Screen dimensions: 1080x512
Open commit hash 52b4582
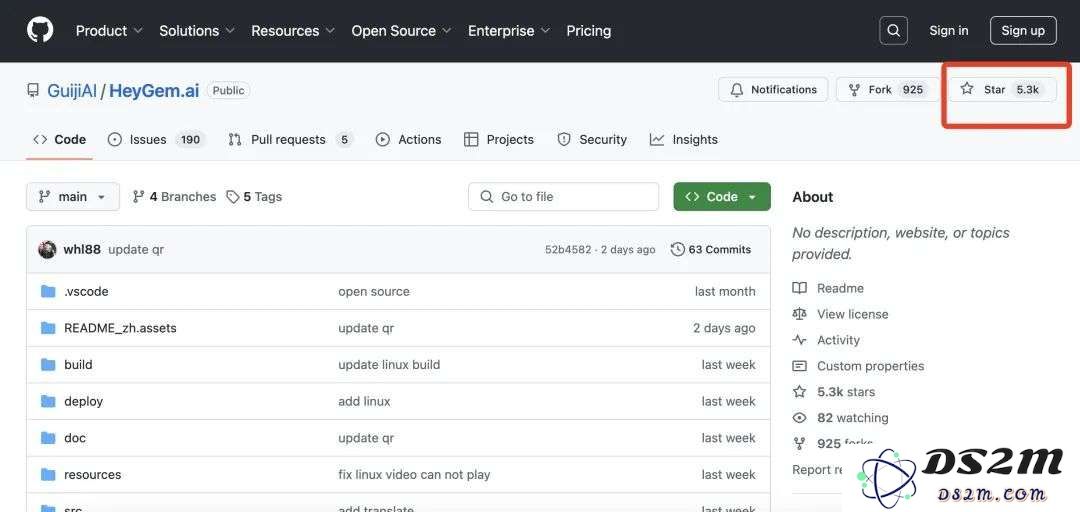(568, 249)
